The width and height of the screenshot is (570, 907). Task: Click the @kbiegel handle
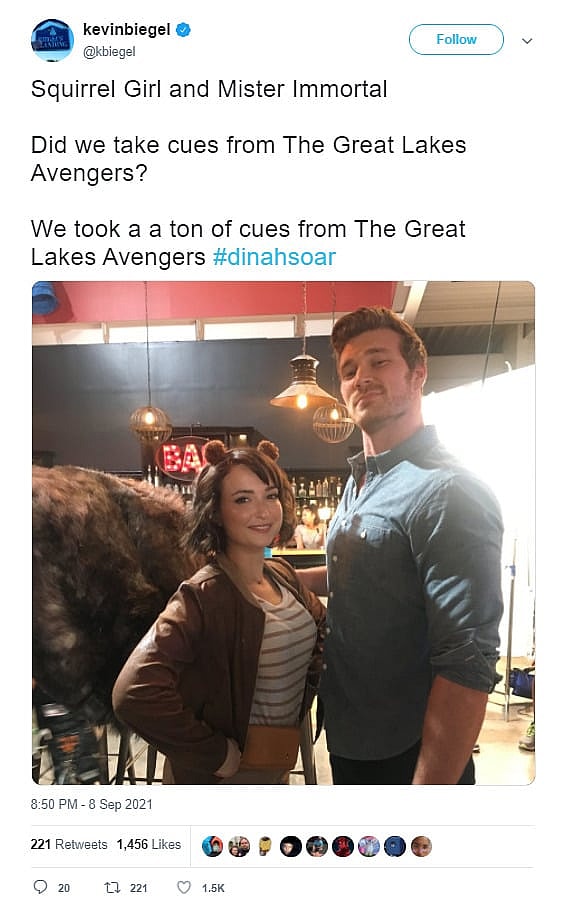(x=109, y=51)
